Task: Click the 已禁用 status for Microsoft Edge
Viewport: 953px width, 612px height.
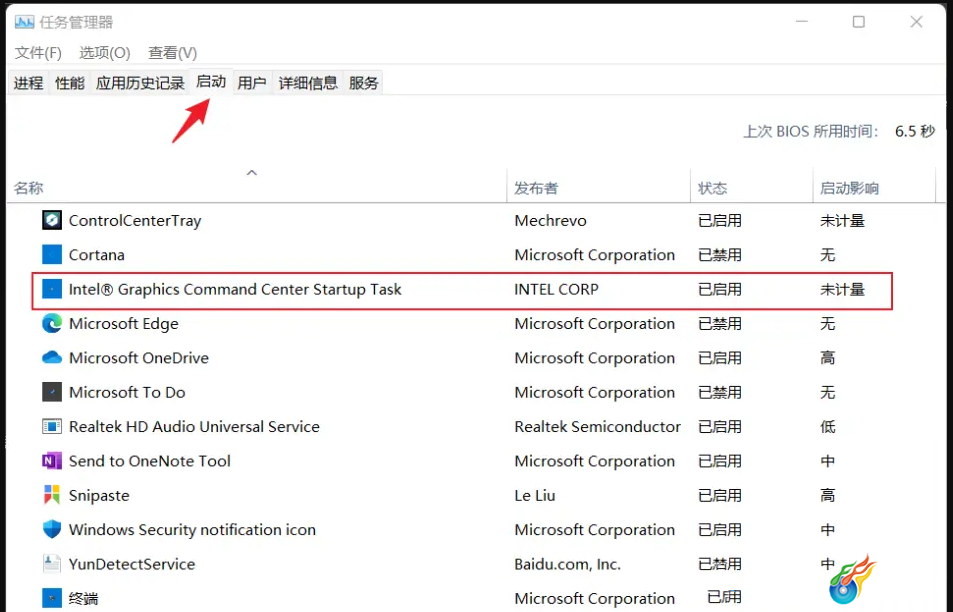Action: [720, 323]
